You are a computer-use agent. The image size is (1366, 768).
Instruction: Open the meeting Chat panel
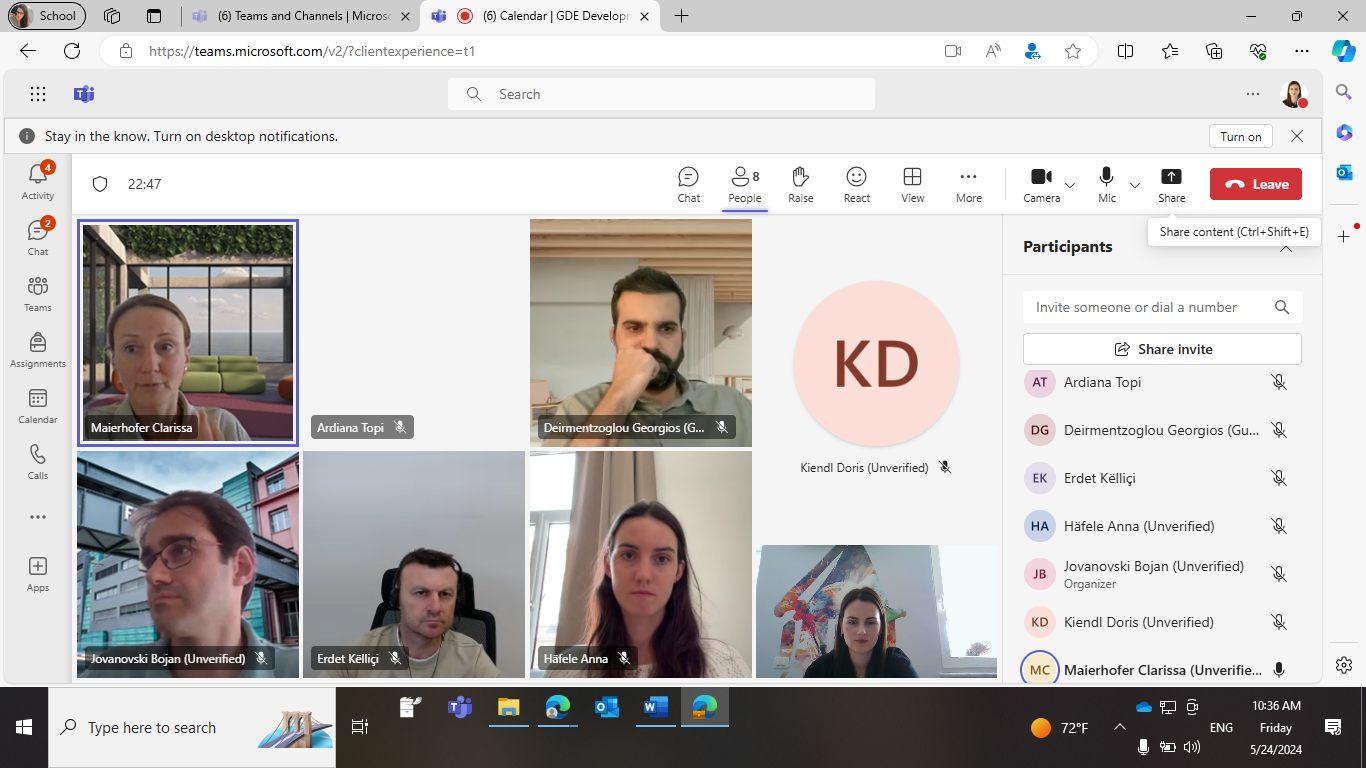coord(688,184)
